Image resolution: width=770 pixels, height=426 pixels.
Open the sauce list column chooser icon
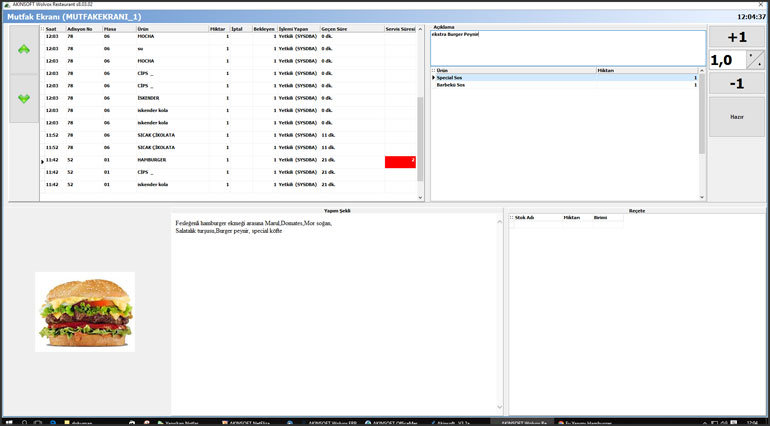(433, 71)
